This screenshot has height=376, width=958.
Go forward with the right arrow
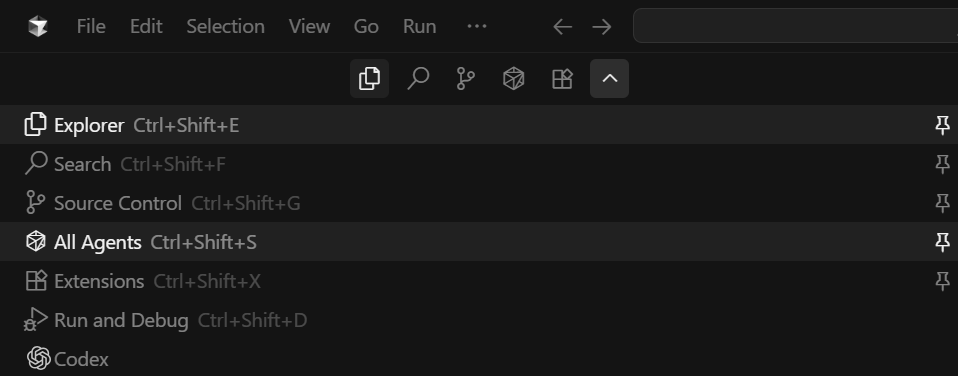602,26
